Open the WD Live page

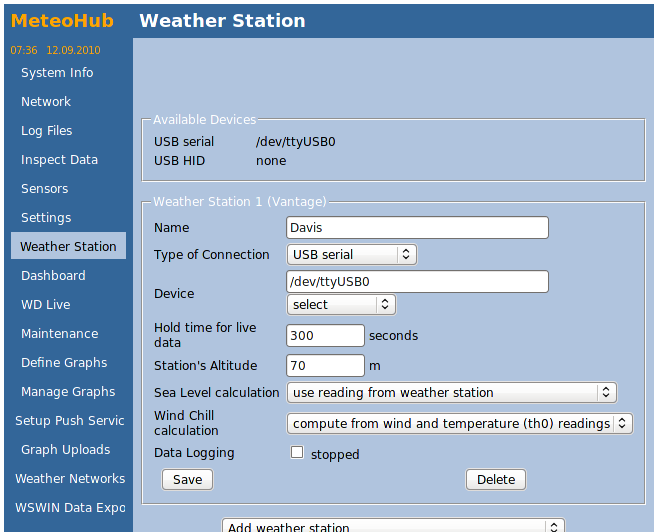[x=46, y=305]
